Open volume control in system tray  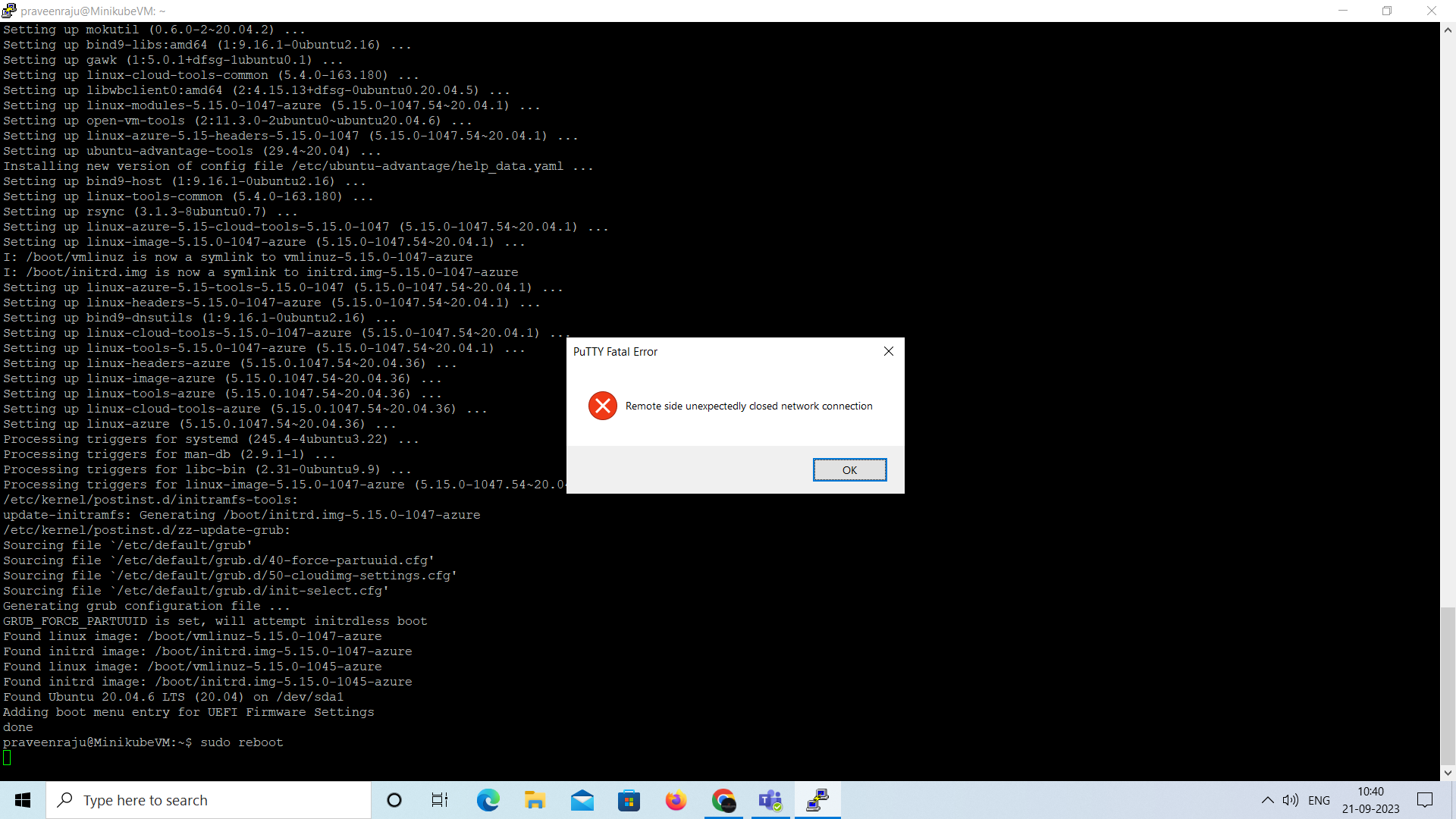[1290, 800]
